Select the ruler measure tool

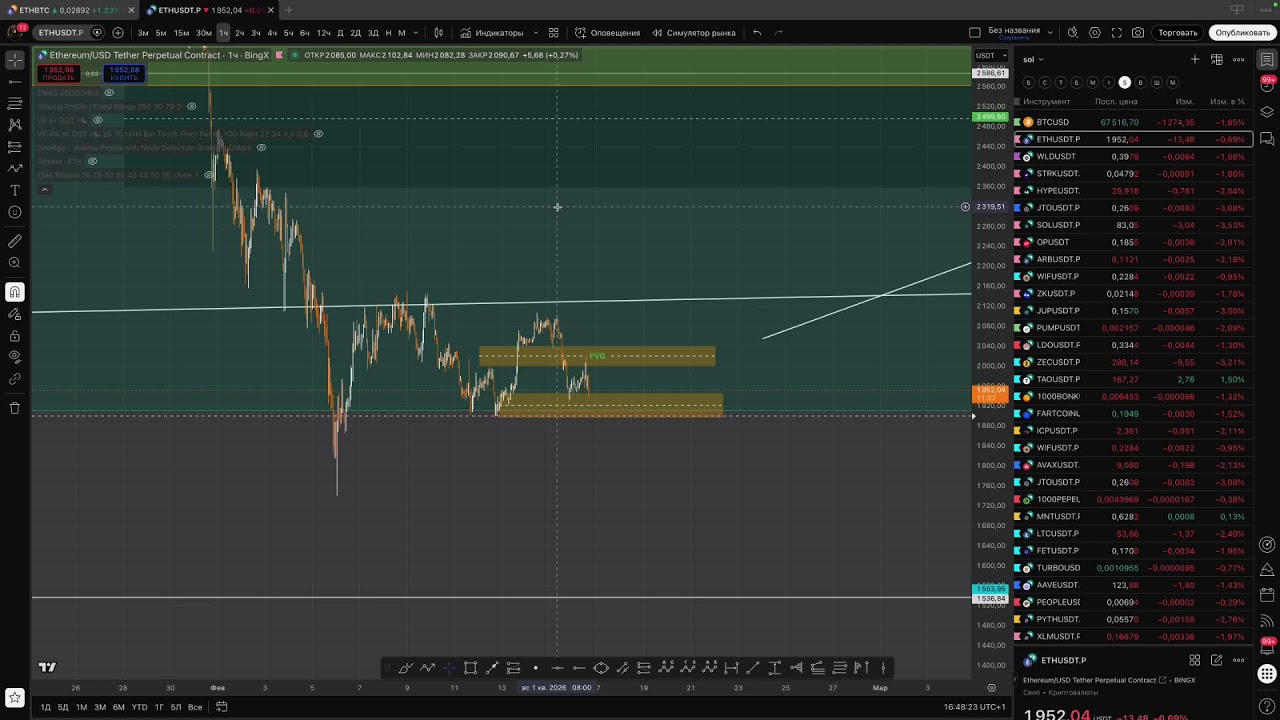(15, 241)
